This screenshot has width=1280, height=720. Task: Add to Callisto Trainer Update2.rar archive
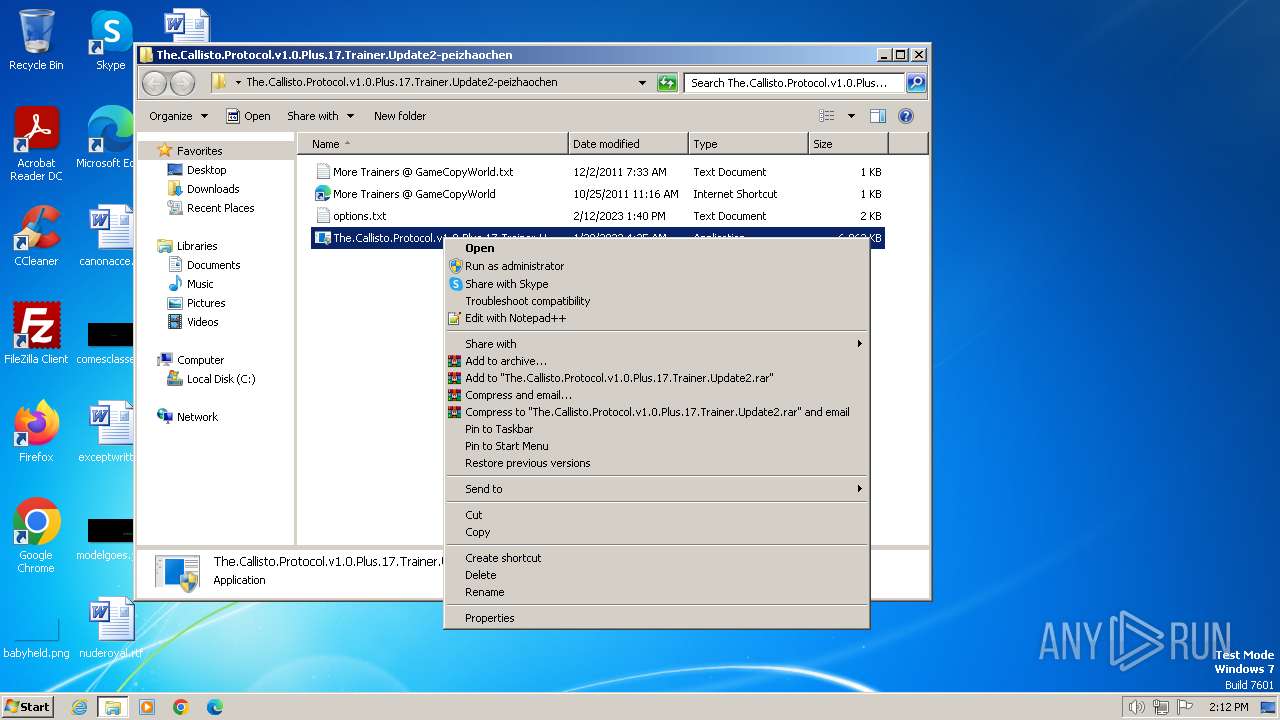click(656, 378)
